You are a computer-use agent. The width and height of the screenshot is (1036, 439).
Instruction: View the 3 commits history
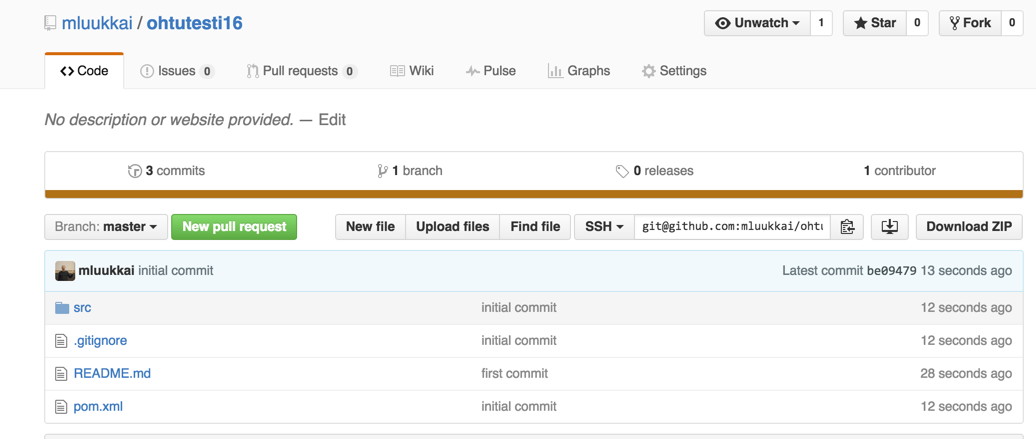coord(166,171)
